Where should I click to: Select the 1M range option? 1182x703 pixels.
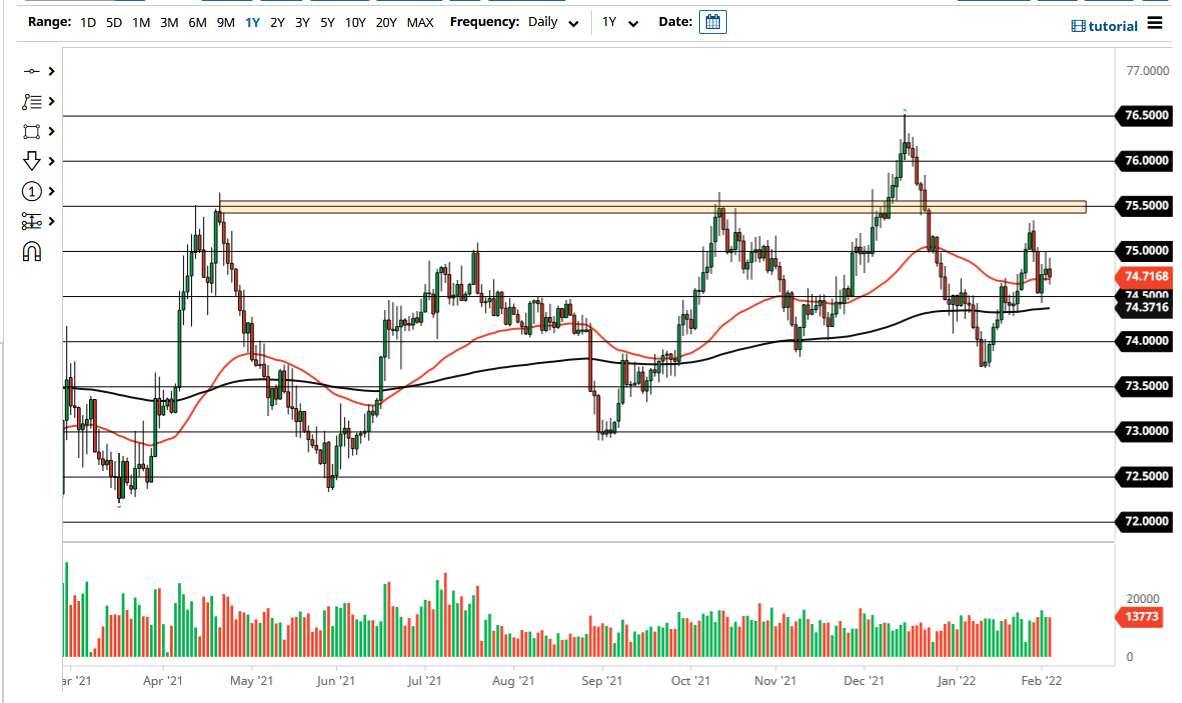(x=140, y=21)
